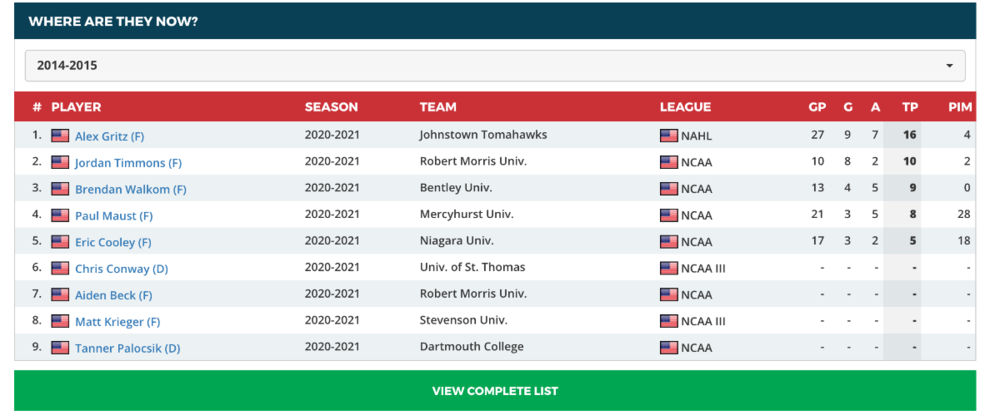Open Alex Gritz player profile
Image resolution: width=1000 pixels, height=420 pixels.
(110, 136)
